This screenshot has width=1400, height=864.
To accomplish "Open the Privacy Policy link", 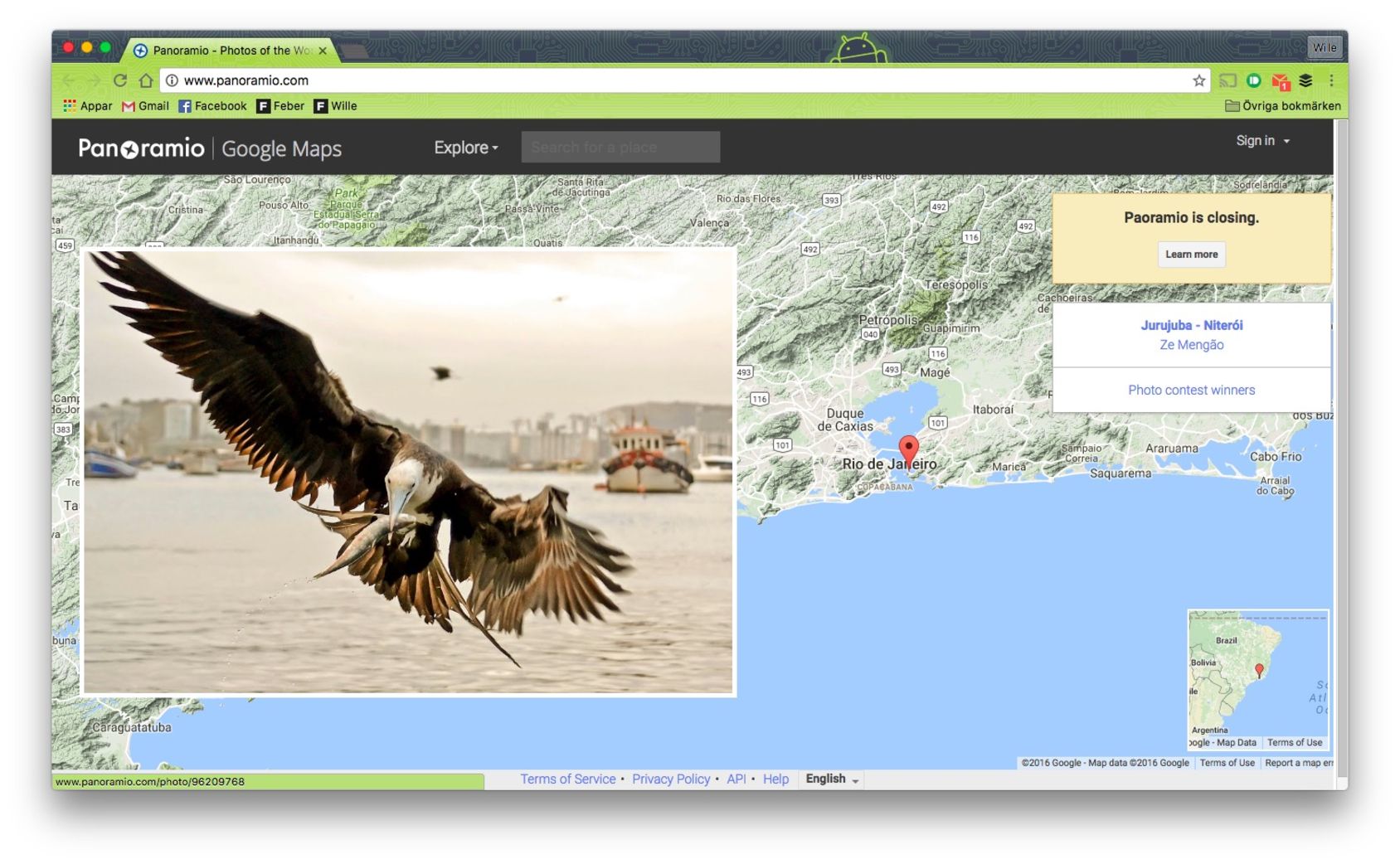I will (x=671, y=779).
